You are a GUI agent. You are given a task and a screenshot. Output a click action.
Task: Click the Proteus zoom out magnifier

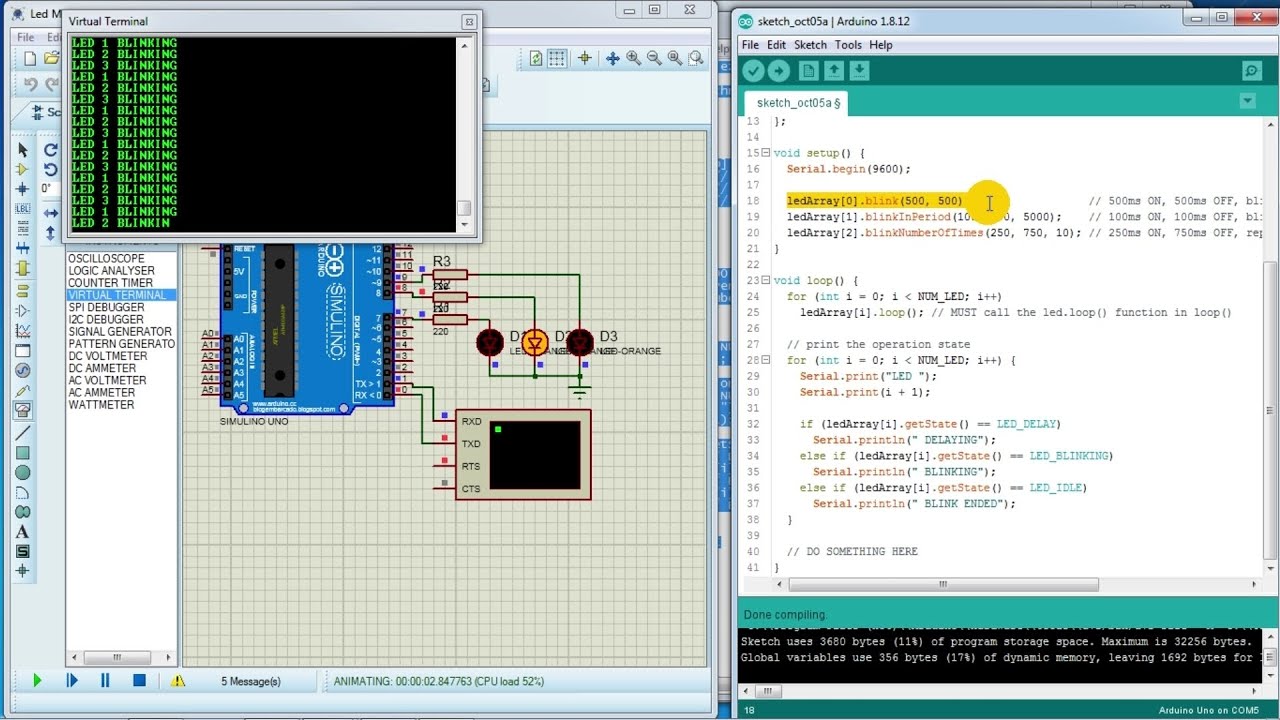[x=654, y=59]
